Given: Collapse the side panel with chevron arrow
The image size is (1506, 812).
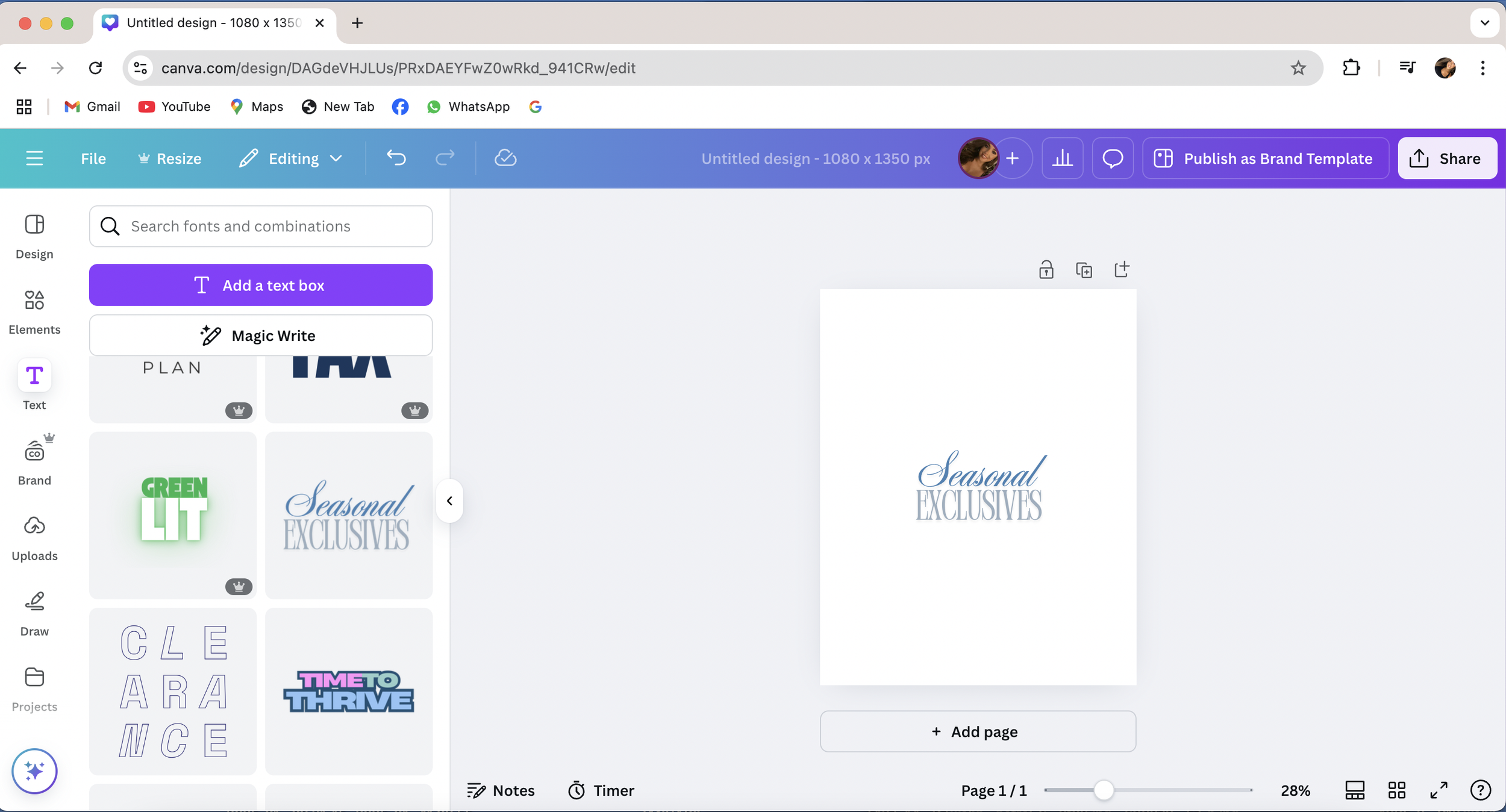Looking at the screenshot, I should pyautogui.click(x=449, y=501).
